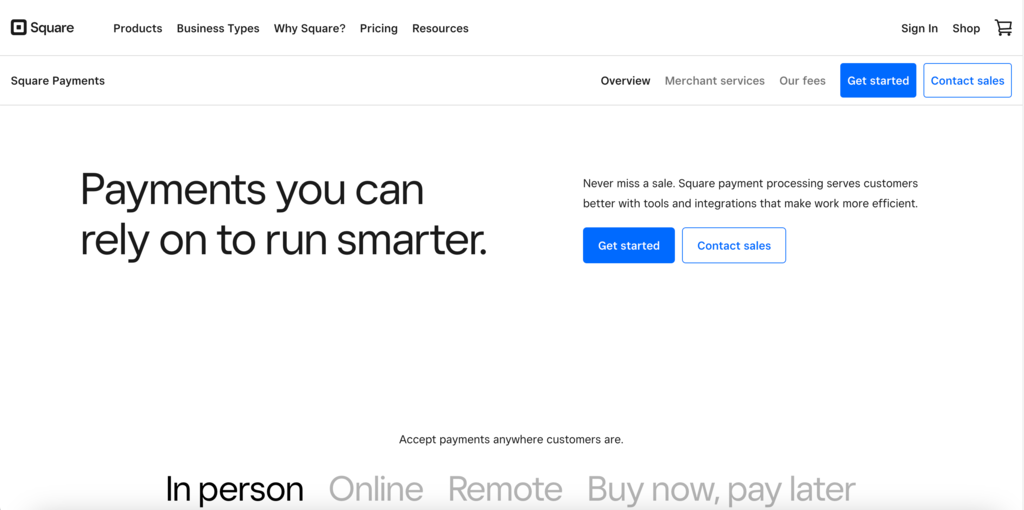The height and width of the screenshot is (510, 1024).
Task: Go to the Pricing page
Action: (x=379, y=28)
